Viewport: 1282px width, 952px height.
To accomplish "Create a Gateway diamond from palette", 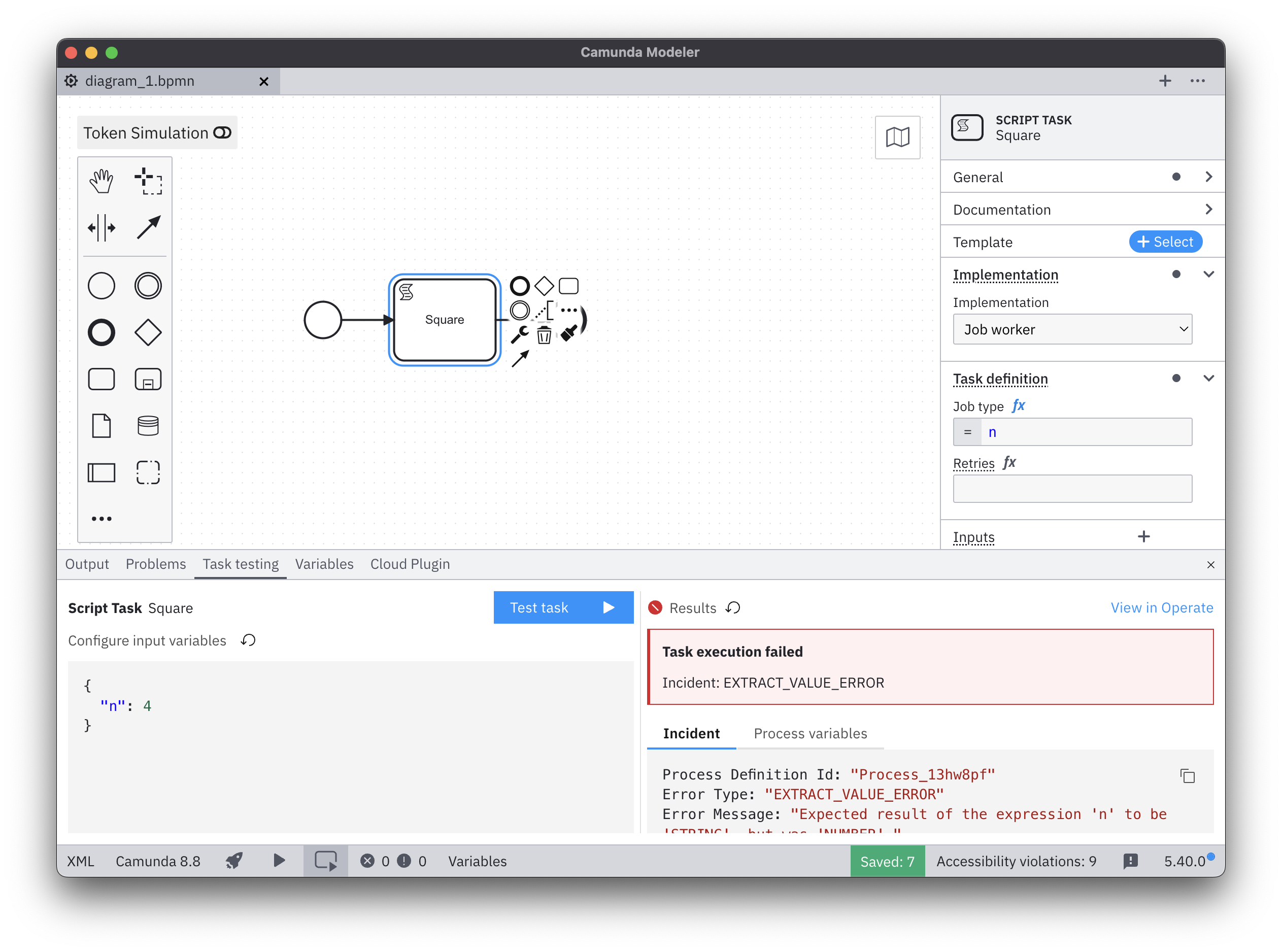I will pyautogui.click(x=148, y=332).
